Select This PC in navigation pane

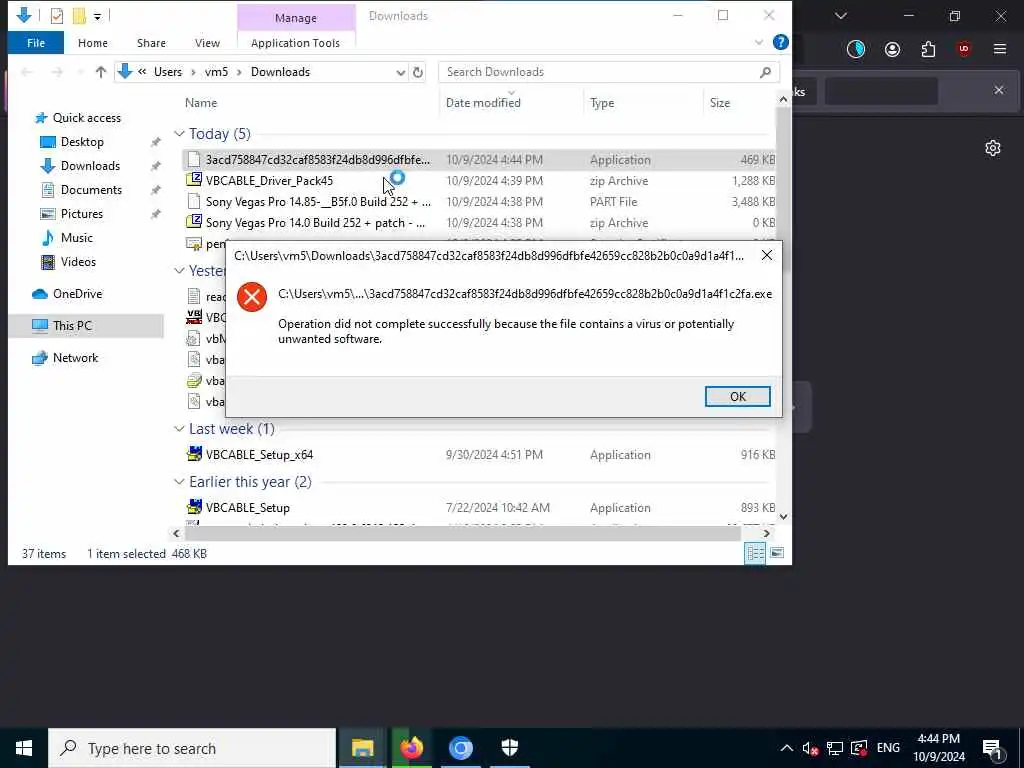(72, 325)
